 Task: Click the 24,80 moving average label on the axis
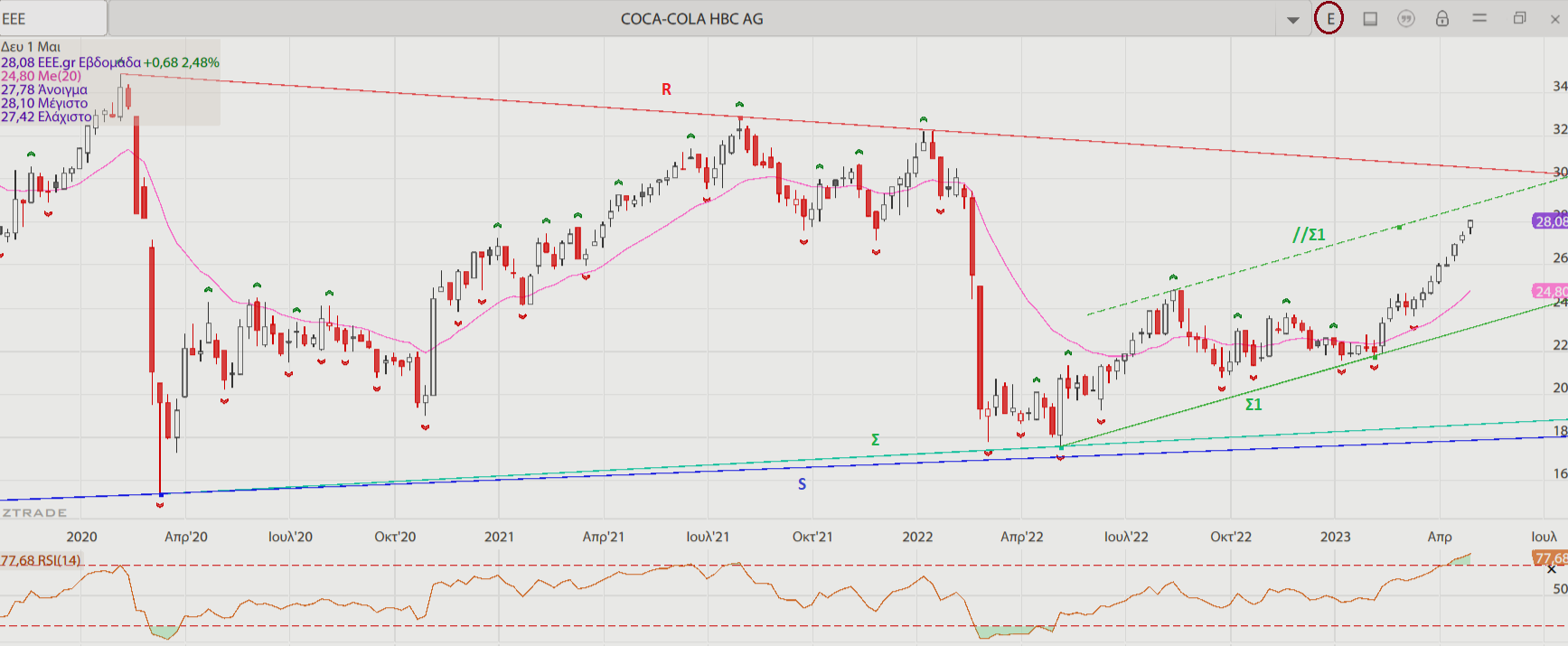(1551, 291)
